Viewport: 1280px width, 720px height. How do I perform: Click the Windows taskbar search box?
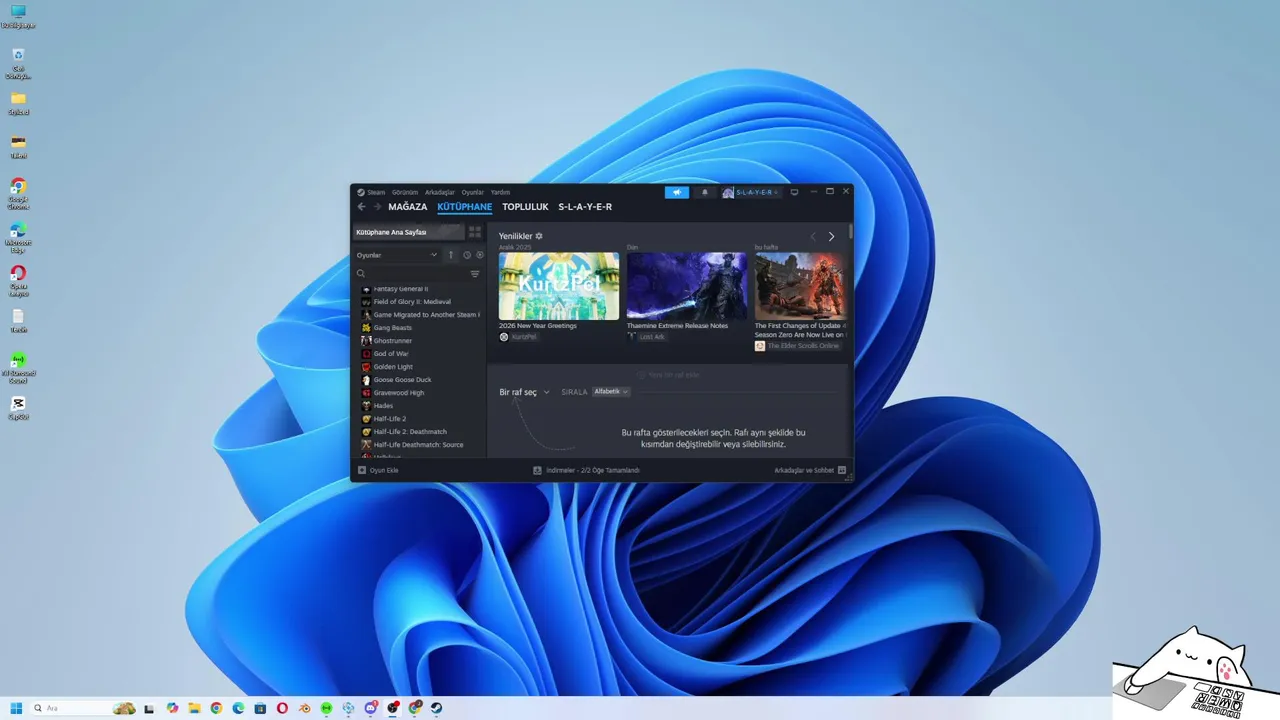(82, 708)
